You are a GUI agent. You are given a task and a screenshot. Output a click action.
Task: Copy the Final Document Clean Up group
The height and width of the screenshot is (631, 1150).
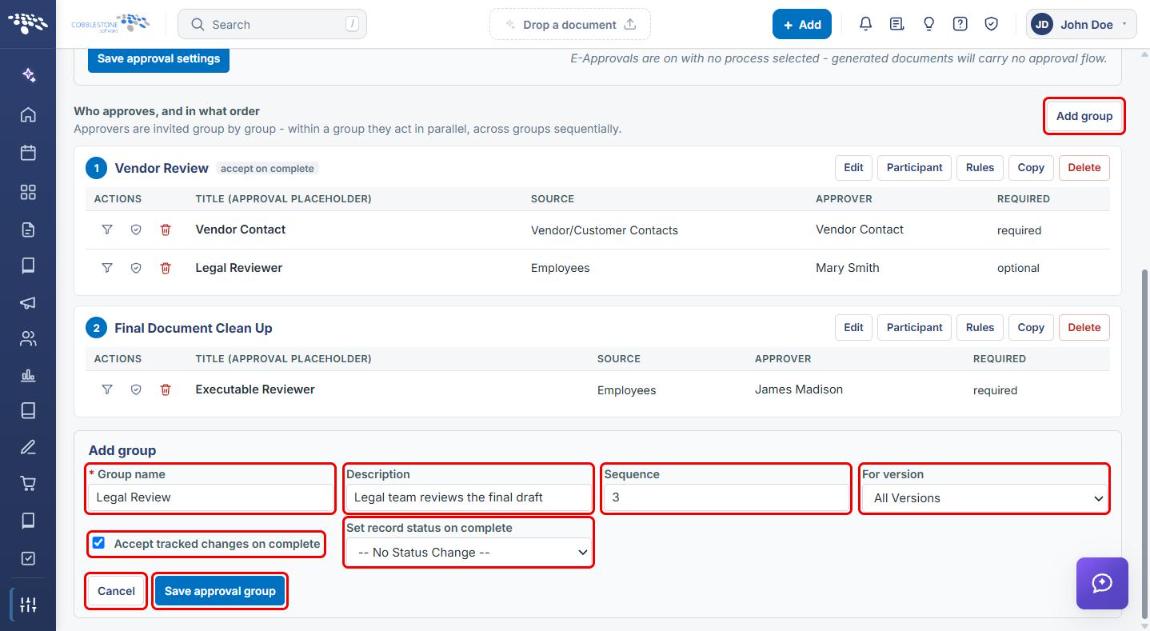click(1030, 327)
